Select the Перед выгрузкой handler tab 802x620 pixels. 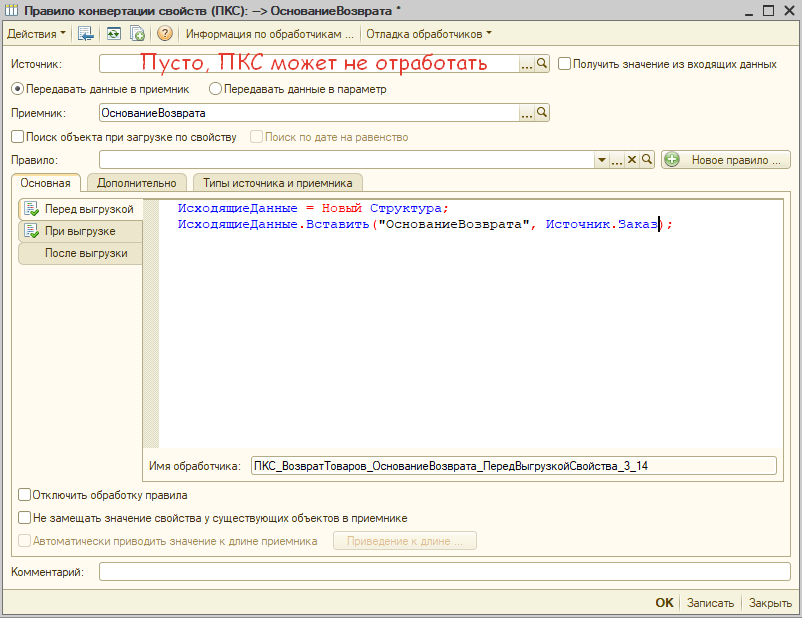point(80,209)
